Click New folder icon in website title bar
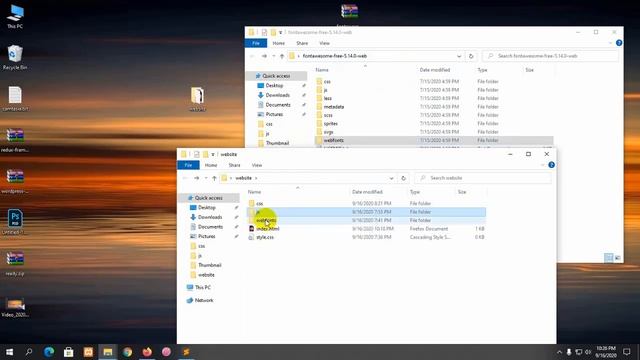The image size is (640, 360). coord(206,154)
